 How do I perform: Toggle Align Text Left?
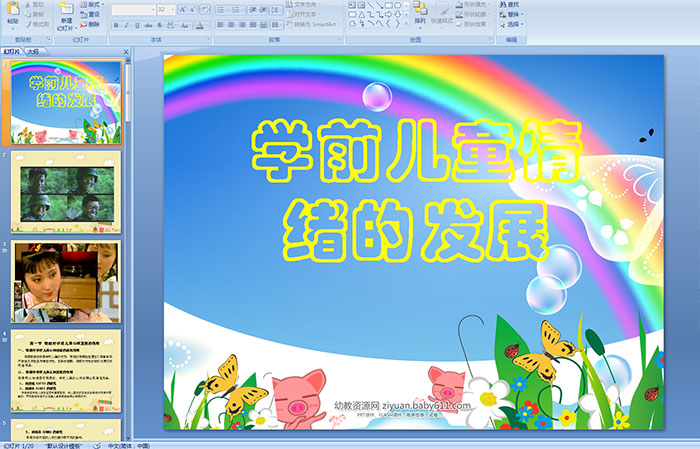coord(221,25)
